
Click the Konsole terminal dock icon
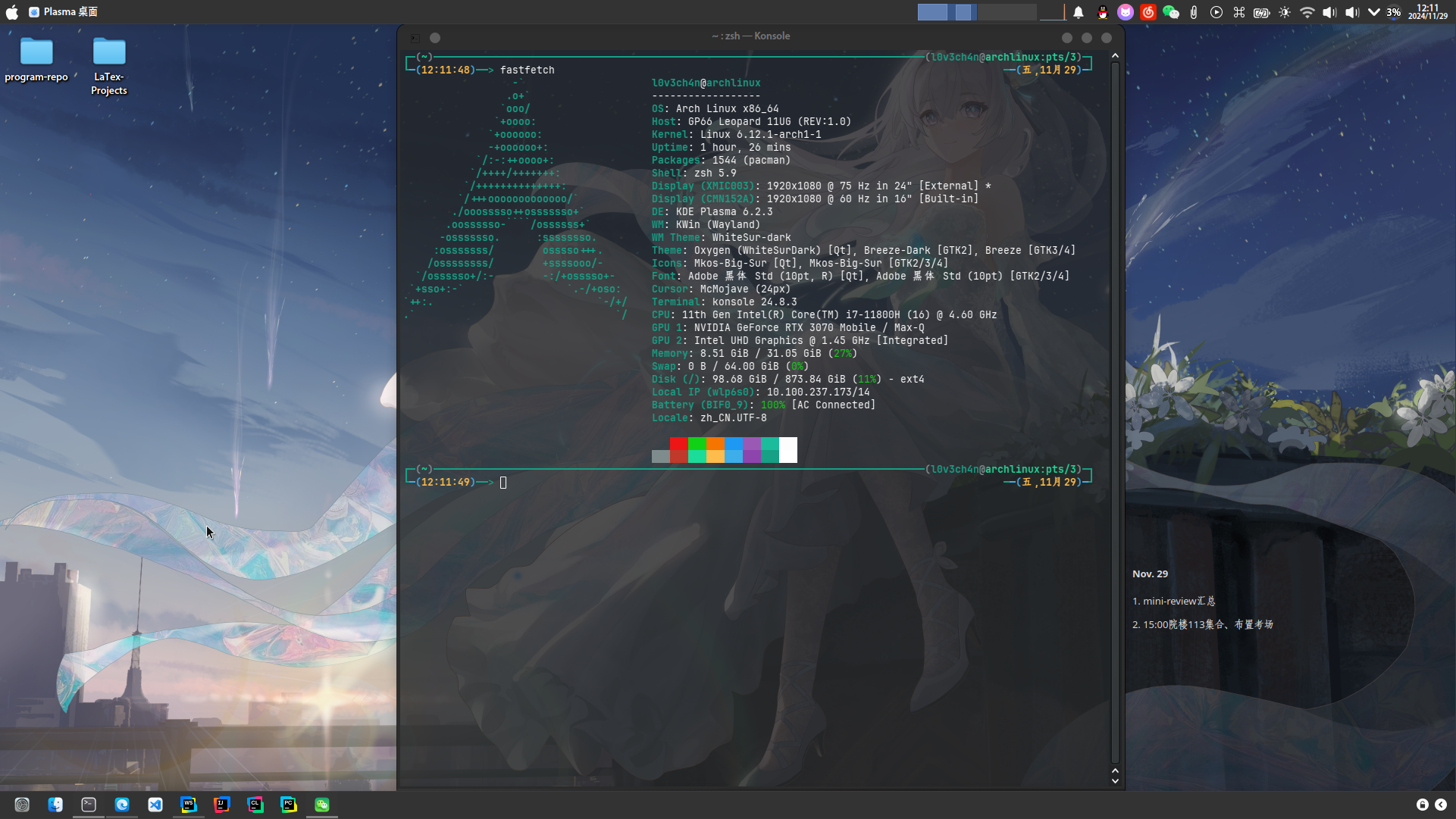point(89,805)
